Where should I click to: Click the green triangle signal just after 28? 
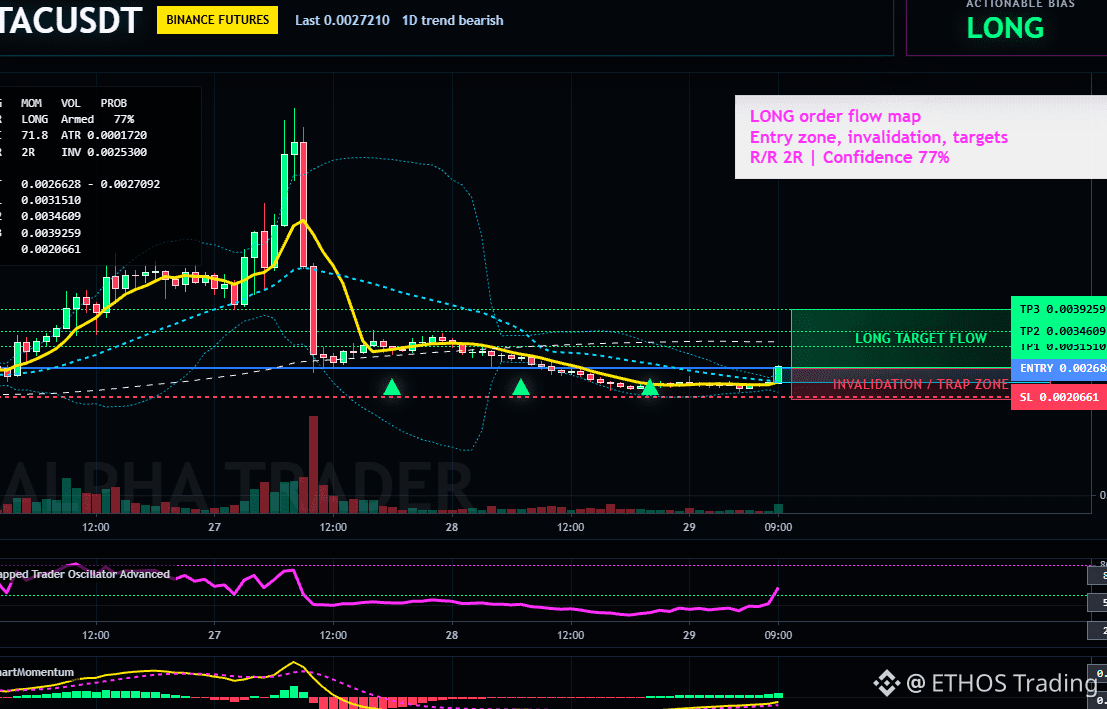point(521,386)
